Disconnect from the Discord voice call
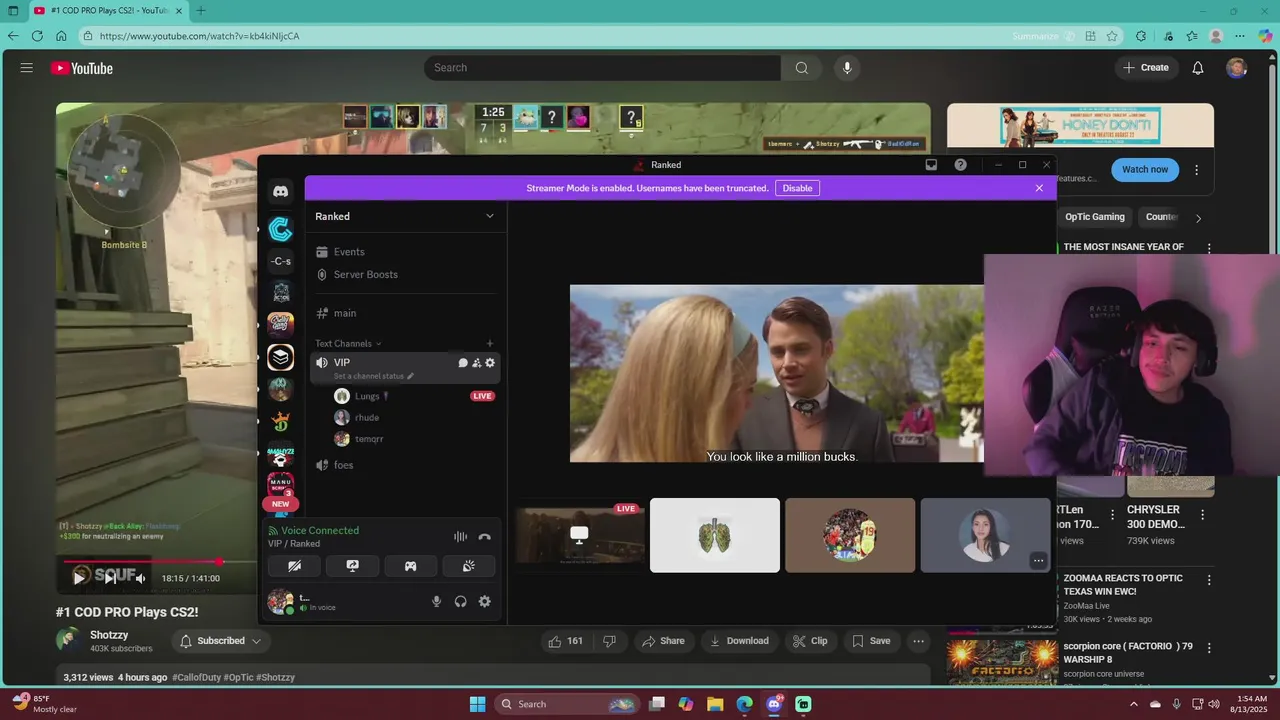Screen dimensions: 1280x720 (x=484, y=537)
